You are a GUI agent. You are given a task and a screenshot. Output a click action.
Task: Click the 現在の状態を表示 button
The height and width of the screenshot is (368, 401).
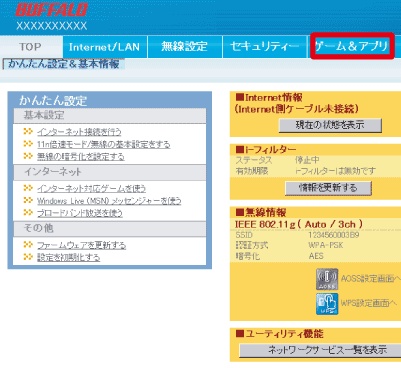(x=330, y=125)
